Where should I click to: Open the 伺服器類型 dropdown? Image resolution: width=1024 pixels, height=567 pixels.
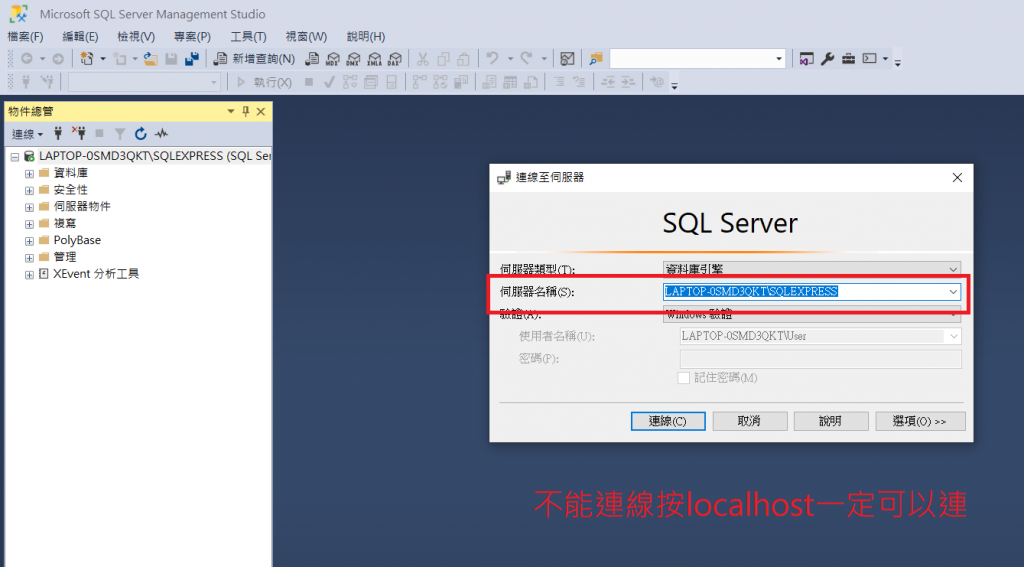point(953,269)
